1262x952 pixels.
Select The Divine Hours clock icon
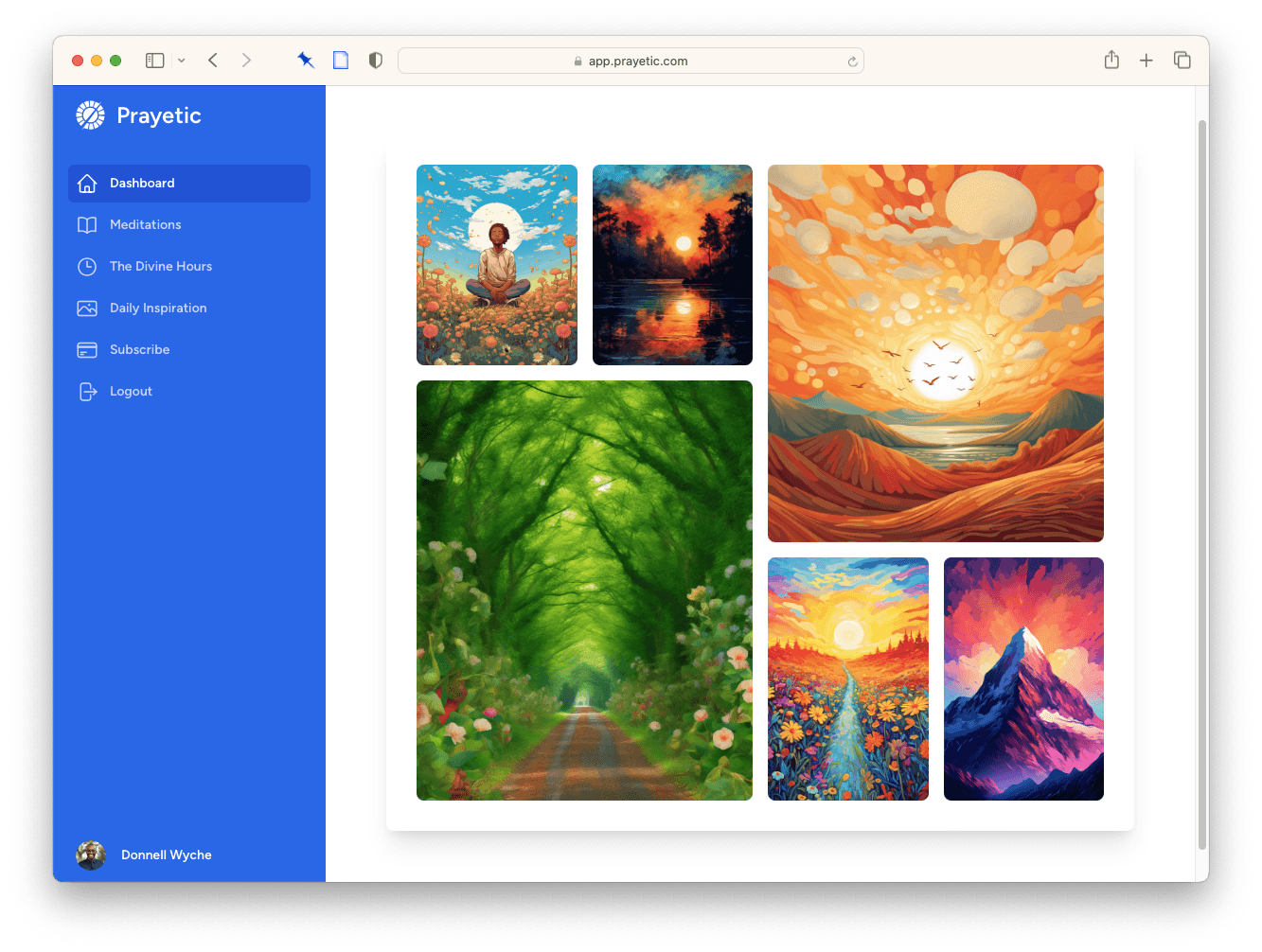tap(87, 267)
